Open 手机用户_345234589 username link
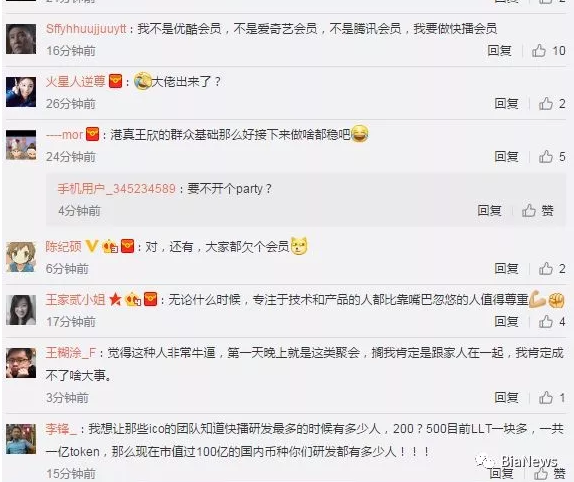 [116, 188]
